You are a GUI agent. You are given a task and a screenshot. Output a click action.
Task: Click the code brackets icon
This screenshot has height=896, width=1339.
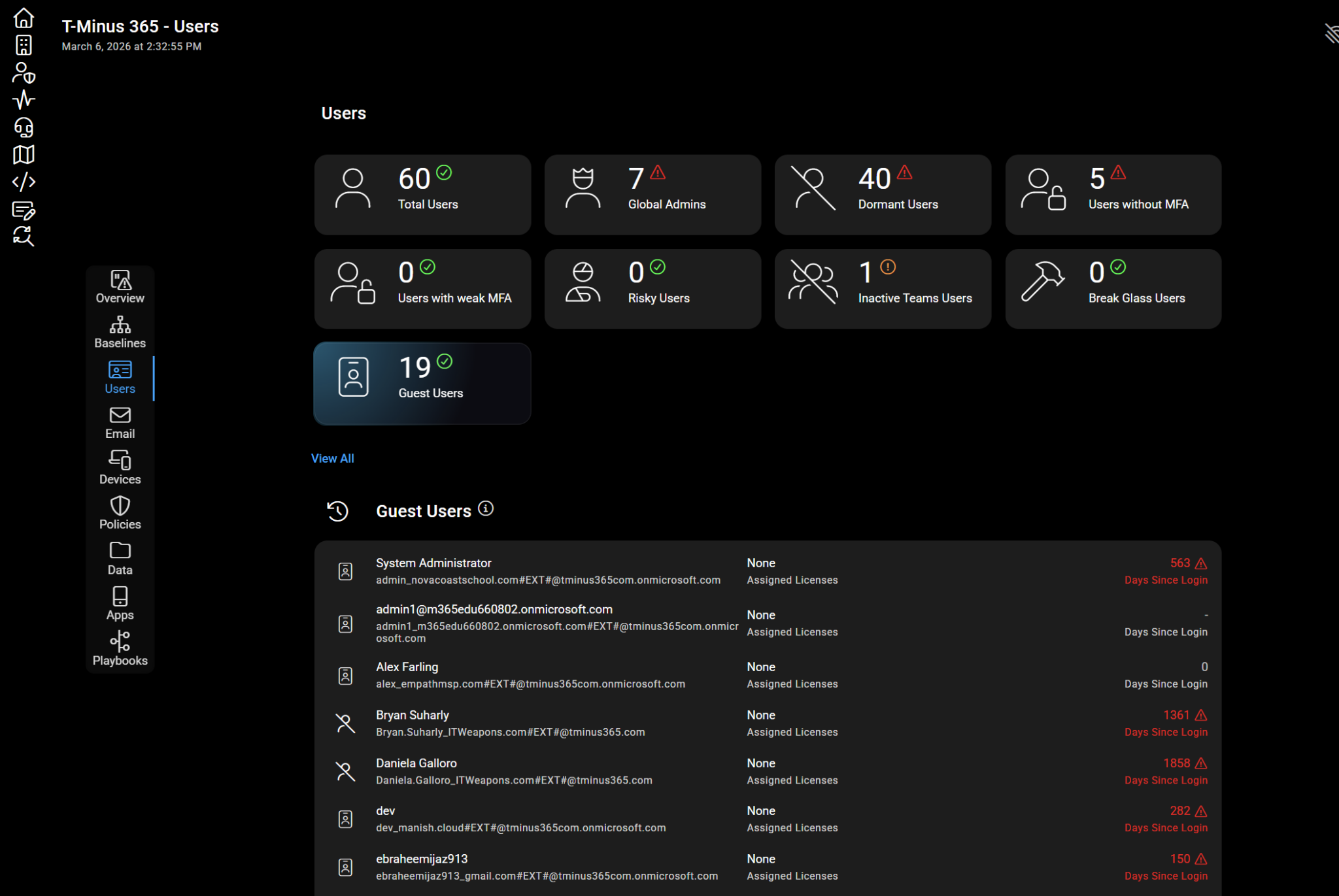[x=24, y=182]
